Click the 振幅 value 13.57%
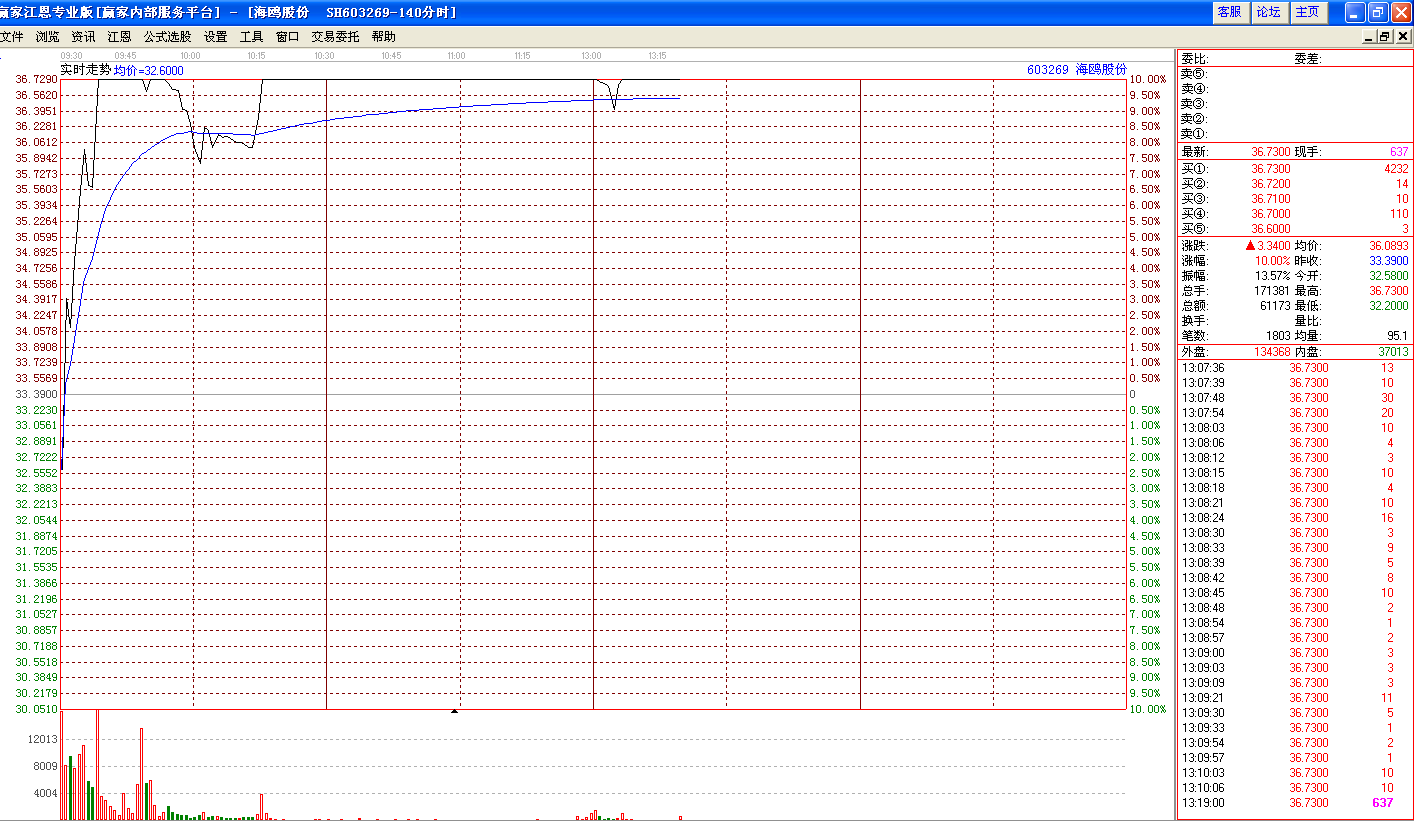Screen dimensions: 1414x821 point(1273,276)
